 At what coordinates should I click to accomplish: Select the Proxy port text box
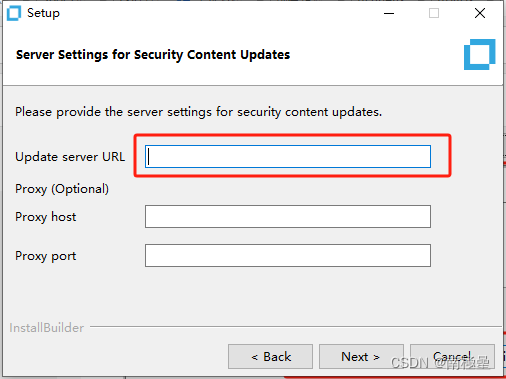(x=288, y=256)
